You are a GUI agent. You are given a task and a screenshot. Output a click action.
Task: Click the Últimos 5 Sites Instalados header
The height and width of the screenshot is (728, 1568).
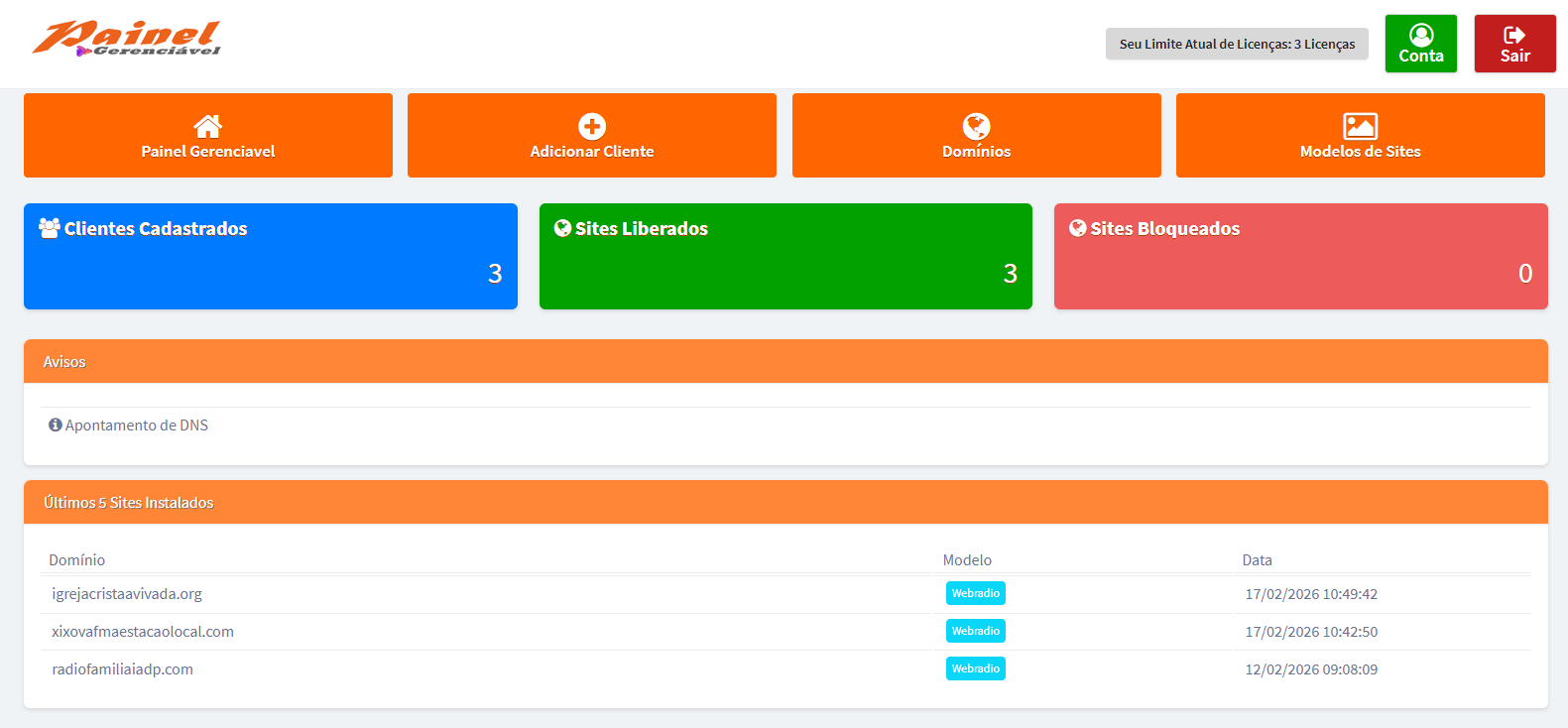(x=785, y=503)
